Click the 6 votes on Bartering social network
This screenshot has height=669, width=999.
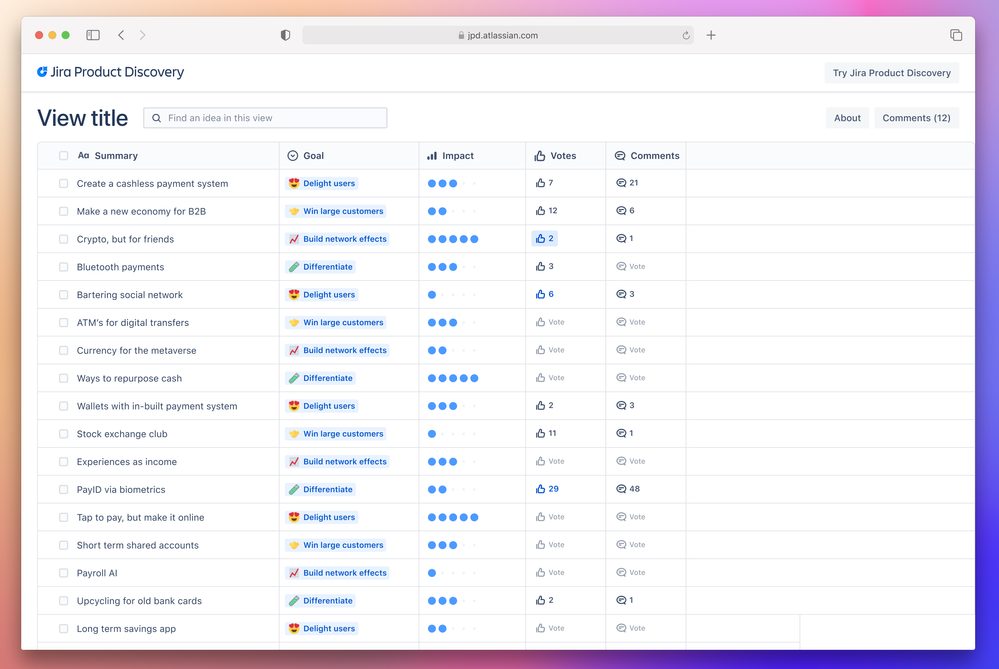pyautogui.click(x=545, y=294)
